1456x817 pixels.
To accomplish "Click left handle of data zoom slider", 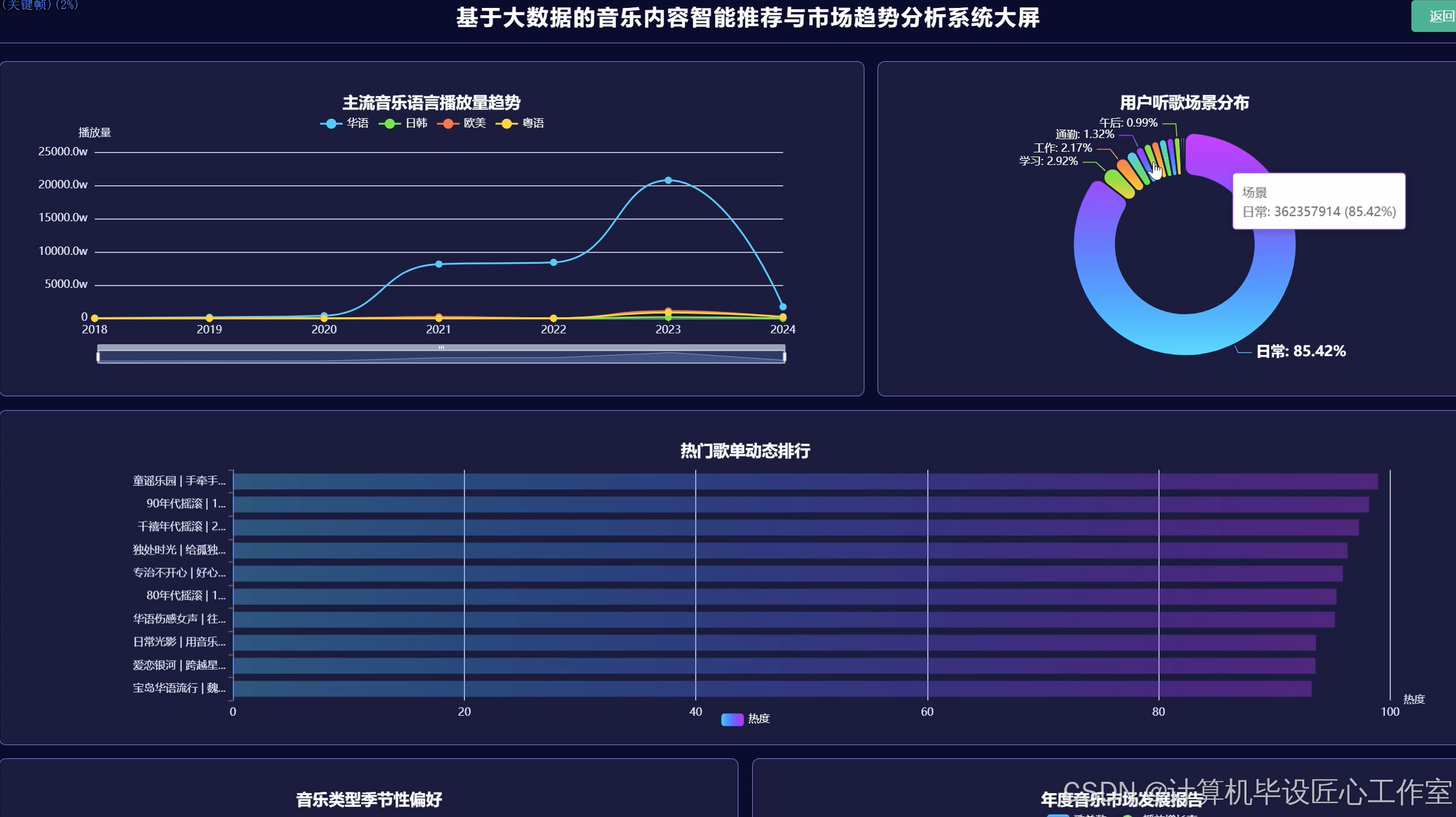I will tap(98, 356).
